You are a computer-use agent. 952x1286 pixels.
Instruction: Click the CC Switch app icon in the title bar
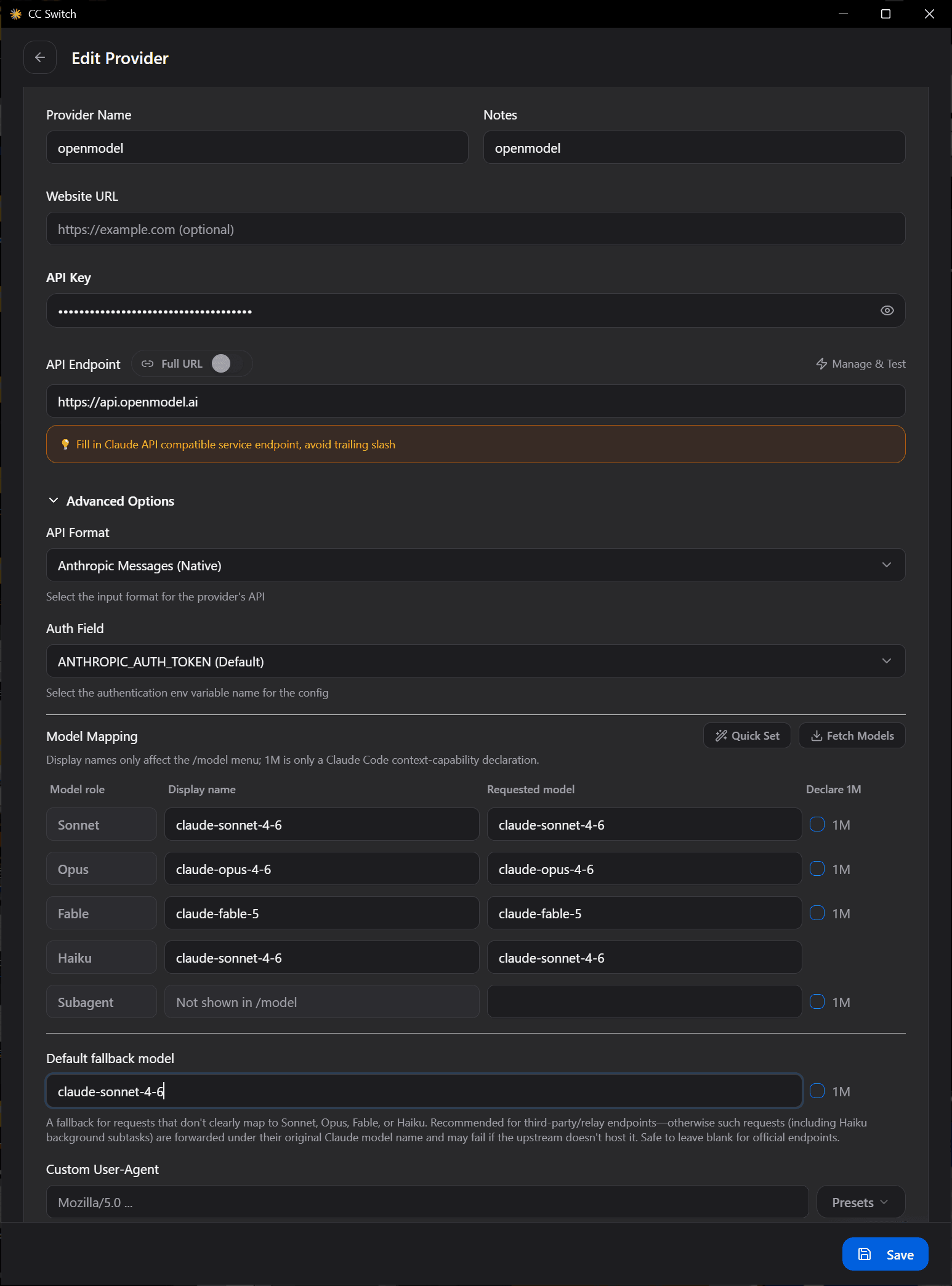pyautogui.click(x=15, y=14)
